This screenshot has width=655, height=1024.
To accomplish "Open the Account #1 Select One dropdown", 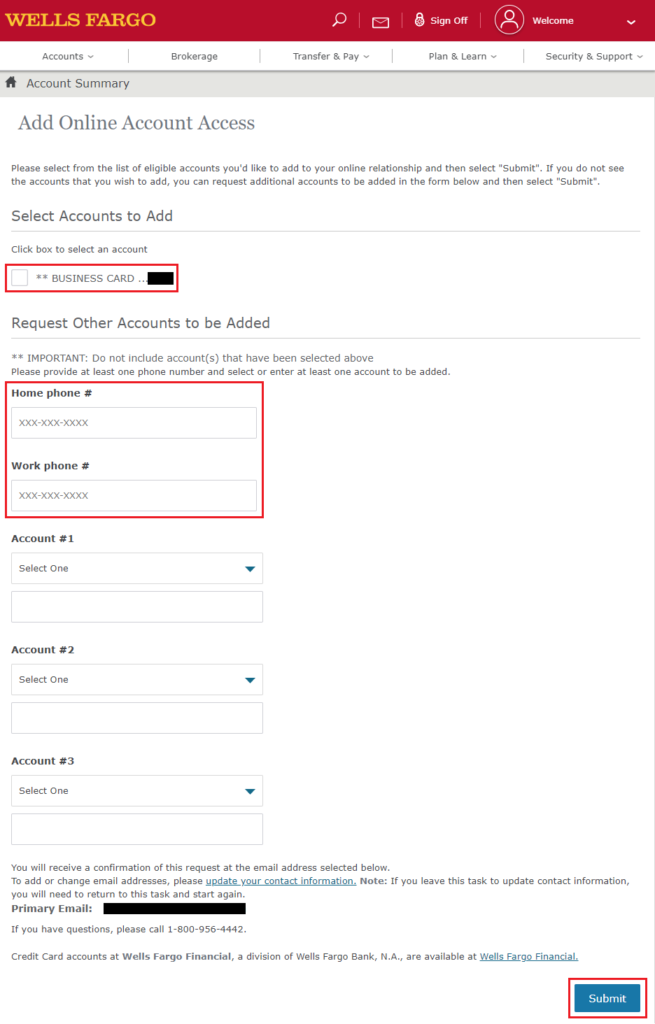I will click(x=137, y=568).
